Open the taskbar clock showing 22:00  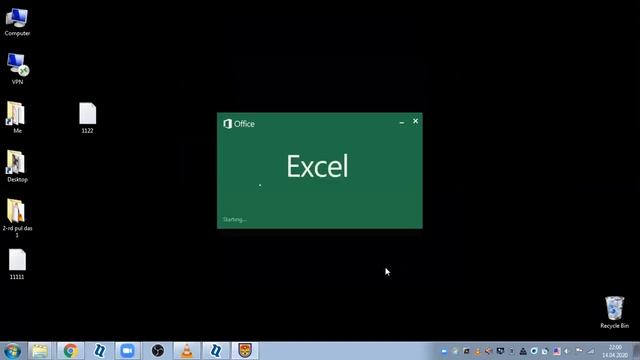pos(615,351)
